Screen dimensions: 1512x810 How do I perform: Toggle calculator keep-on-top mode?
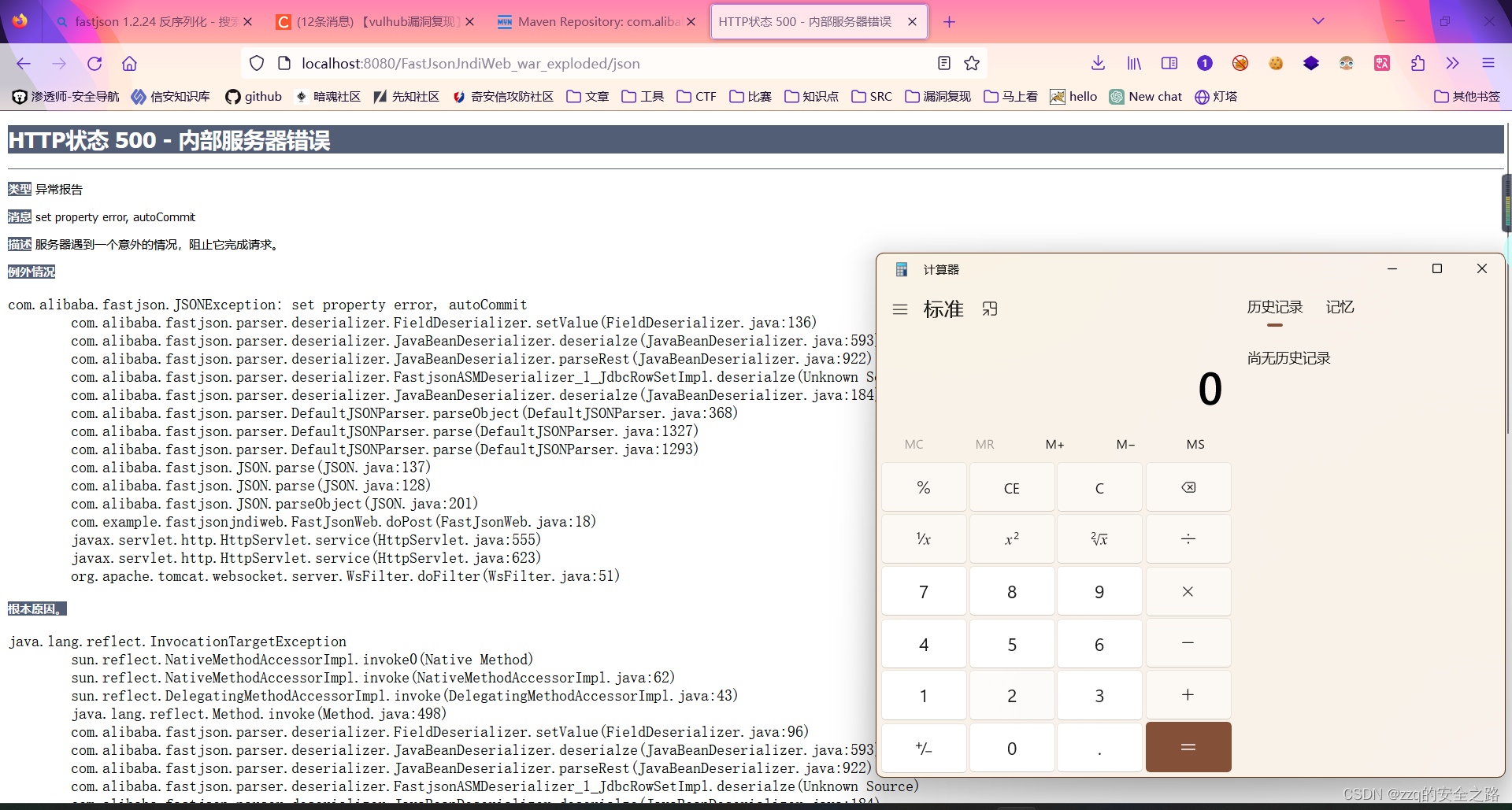(990, 309)
